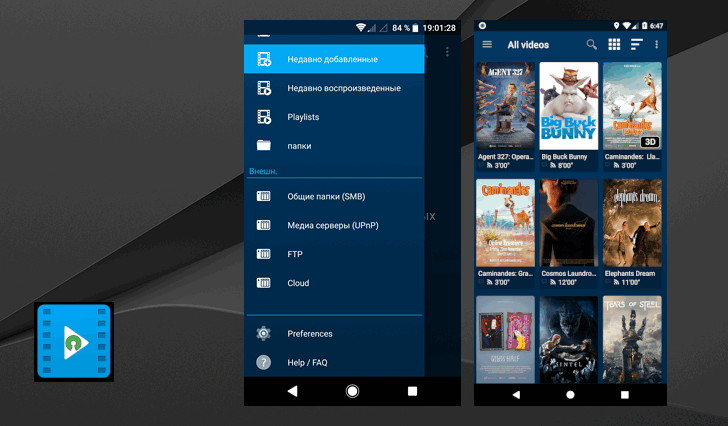
Task: Open the sort order icon
Action: pos(637,45)
